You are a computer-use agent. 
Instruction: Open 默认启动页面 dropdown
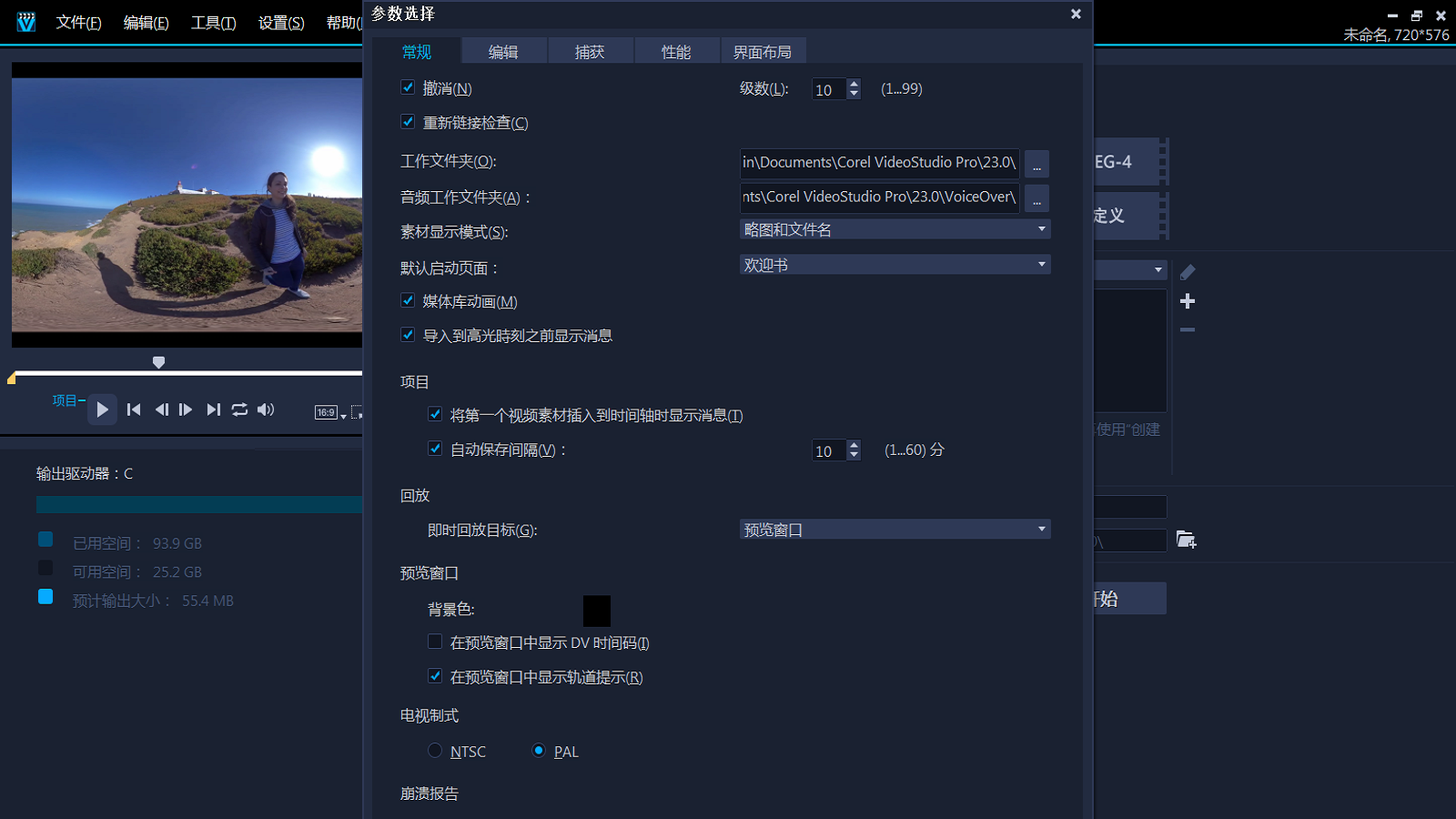[1040, 264]
